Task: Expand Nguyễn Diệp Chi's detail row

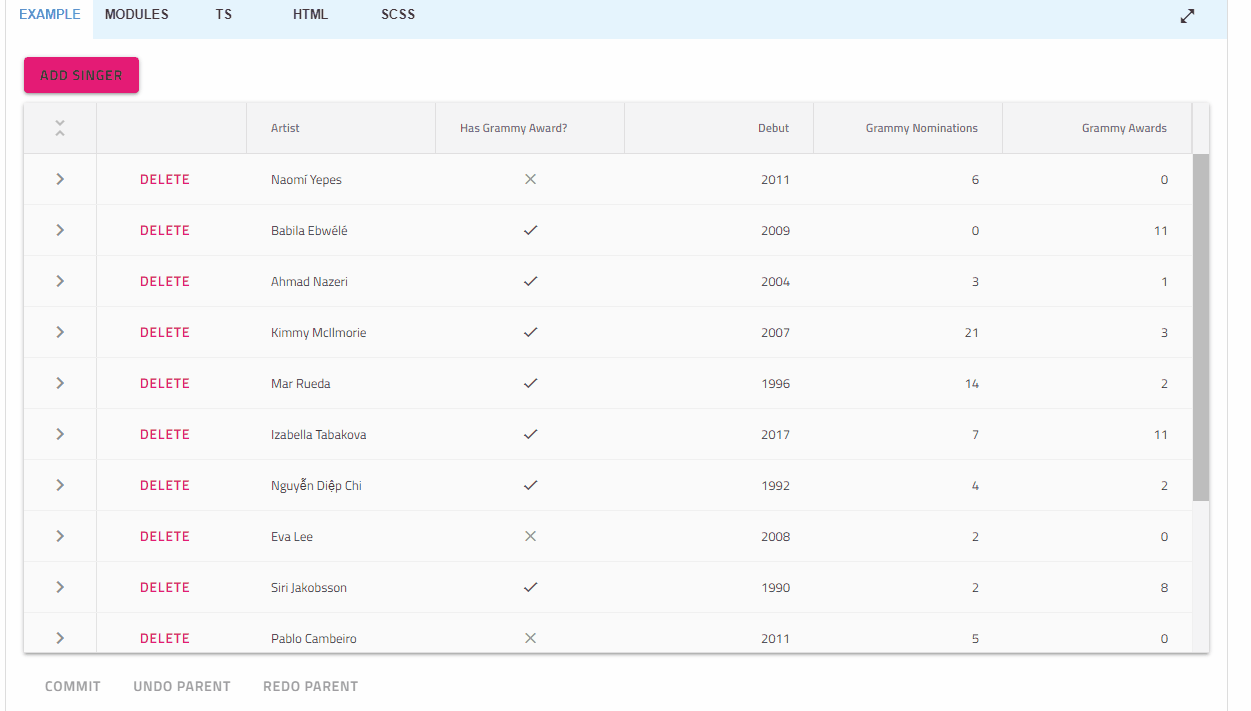Action: coord(59,485)
